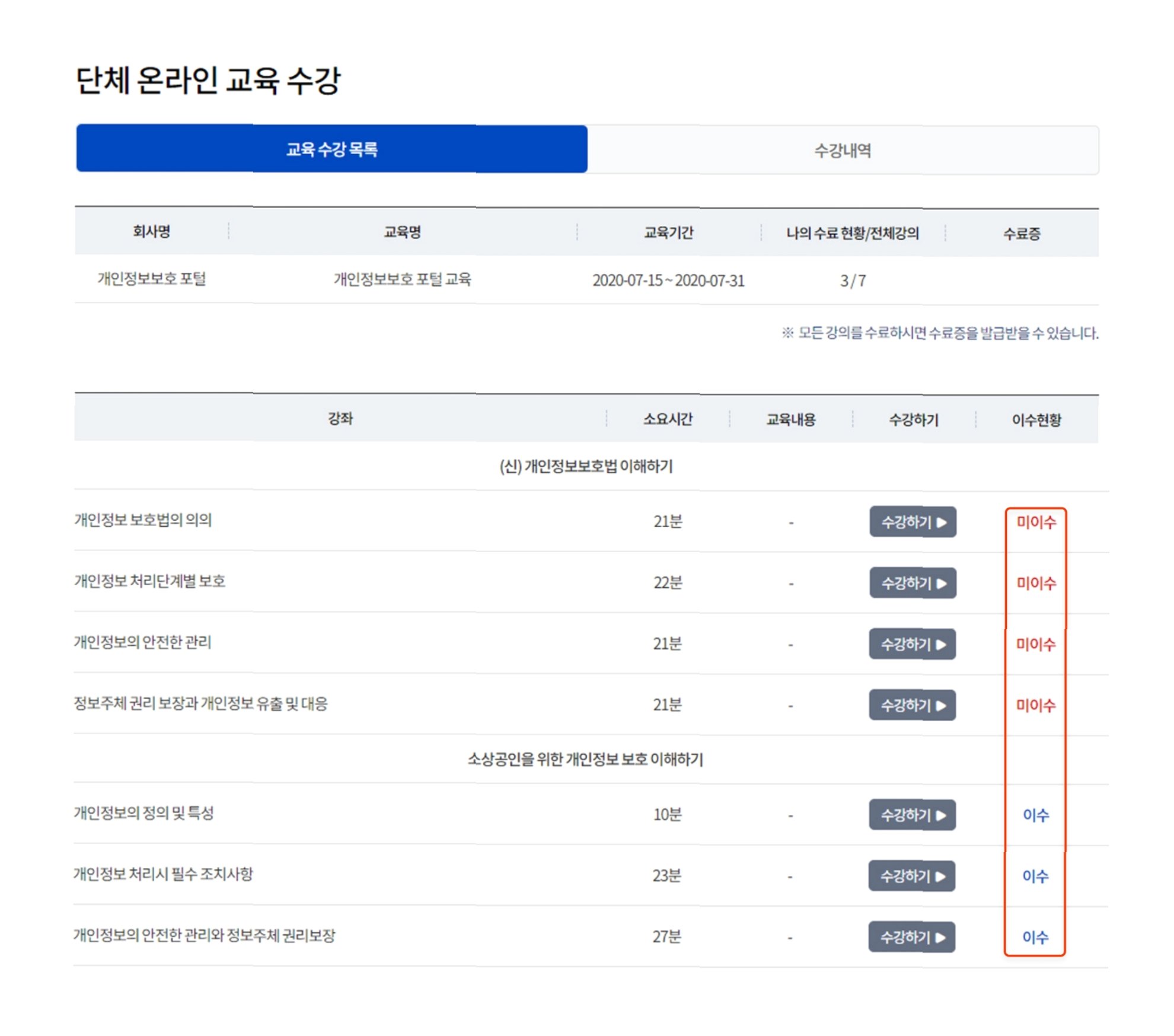Click 이수 status for 개인정보 처리시 필수 조치사항

(x=1035, y=876)
